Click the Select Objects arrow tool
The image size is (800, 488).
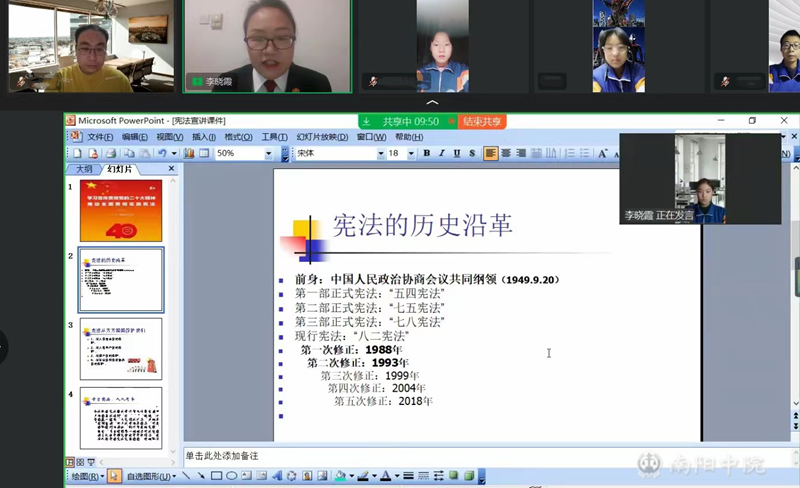[x=114, y=476]
